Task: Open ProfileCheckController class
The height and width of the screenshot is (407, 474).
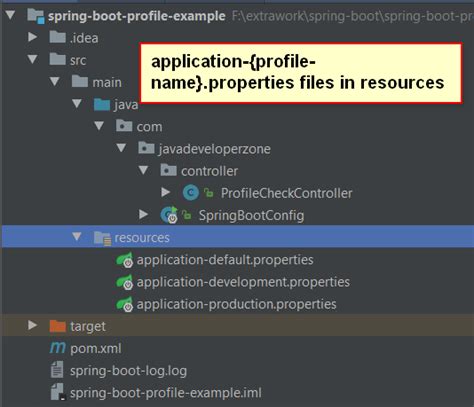Action: click(287, 193)
